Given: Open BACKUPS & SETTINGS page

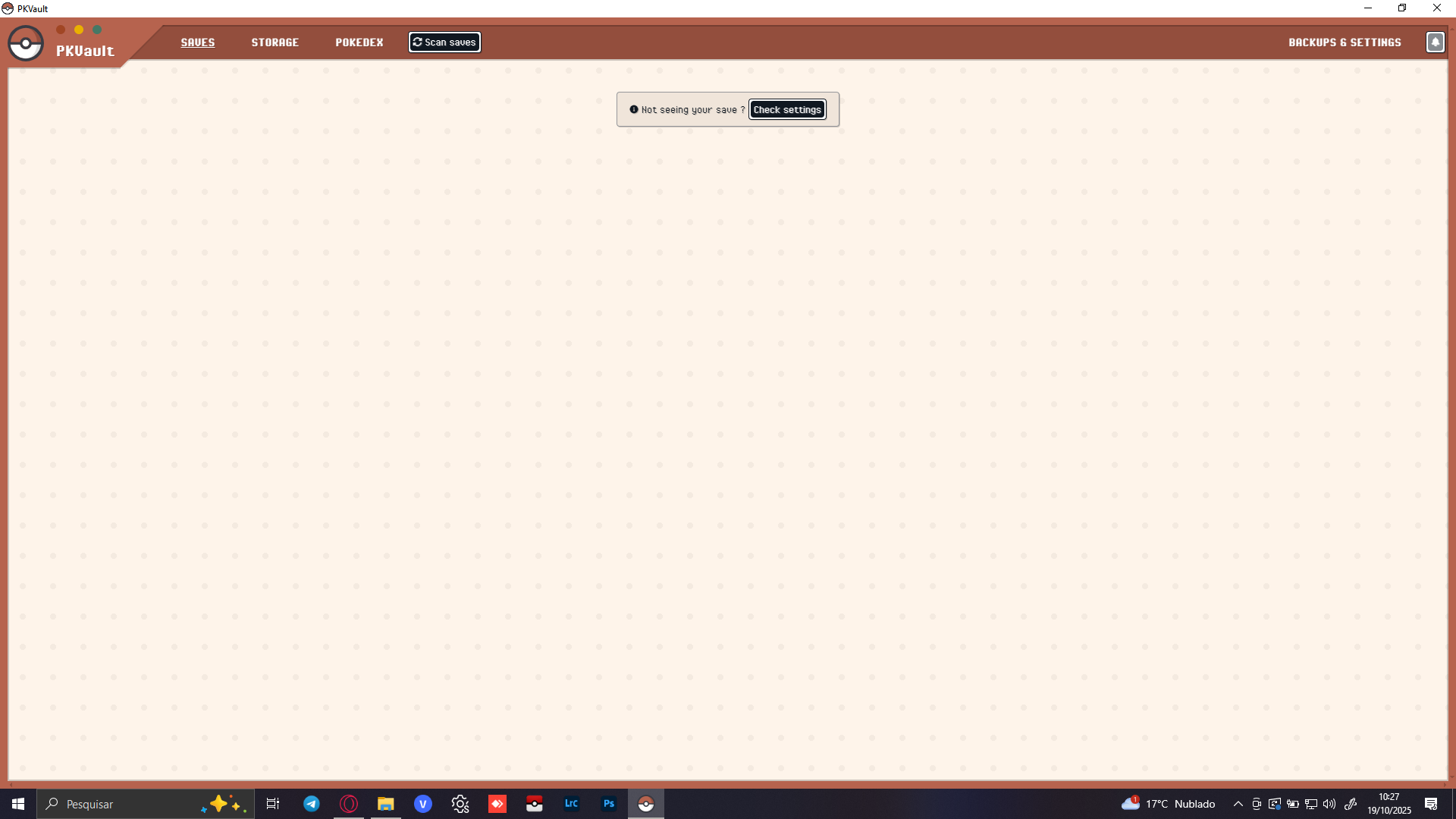Looking at the screenshot, I should click(x=1345, y=42).
